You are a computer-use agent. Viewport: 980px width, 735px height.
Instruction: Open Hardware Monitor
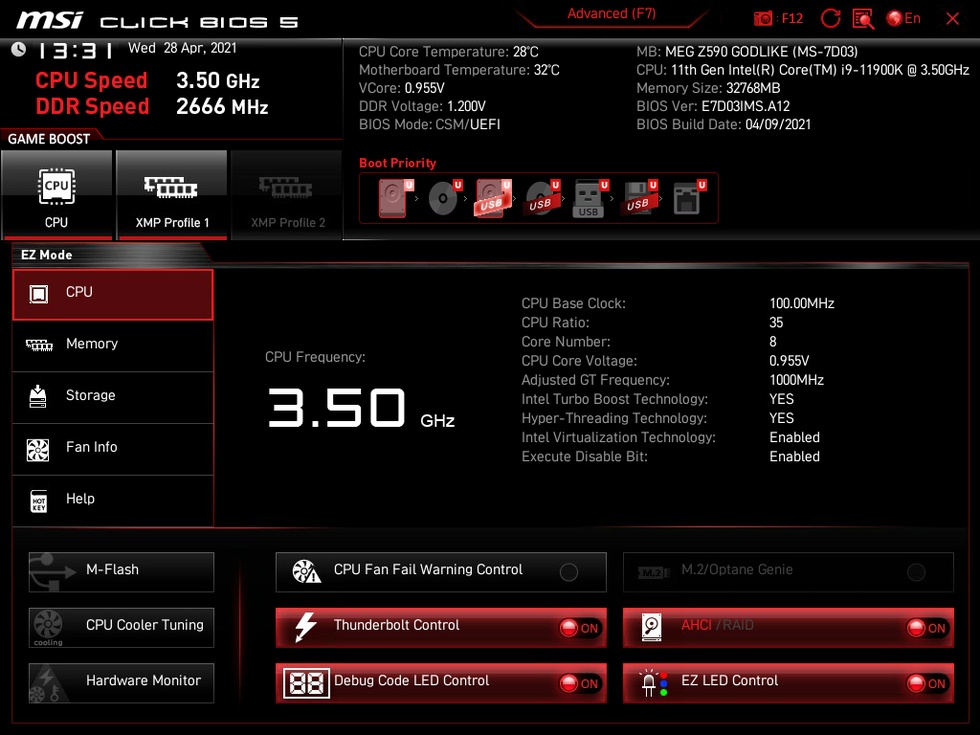tap(121, 682)
